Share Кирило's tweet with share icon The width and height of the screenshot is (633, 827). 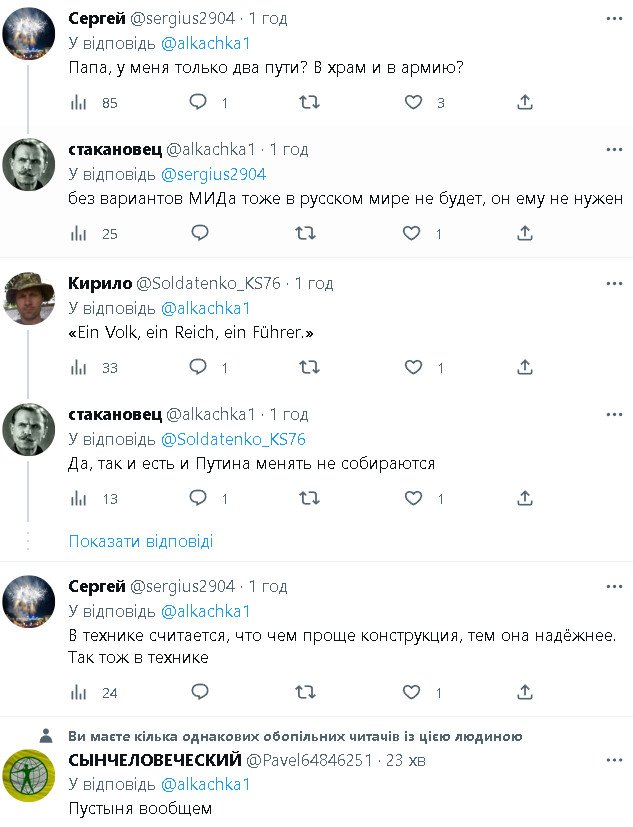(x=525, y=367)
